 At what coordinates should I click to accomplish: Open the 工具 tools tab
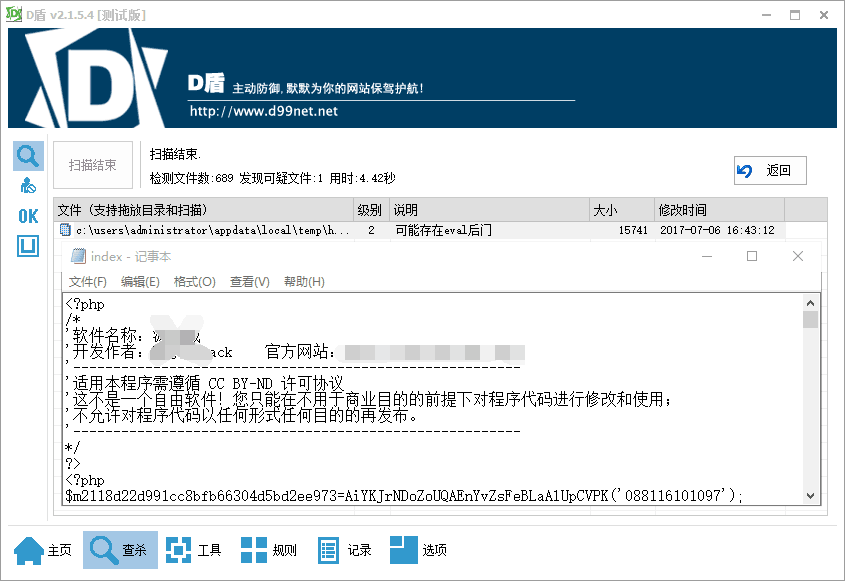point(193,550)
